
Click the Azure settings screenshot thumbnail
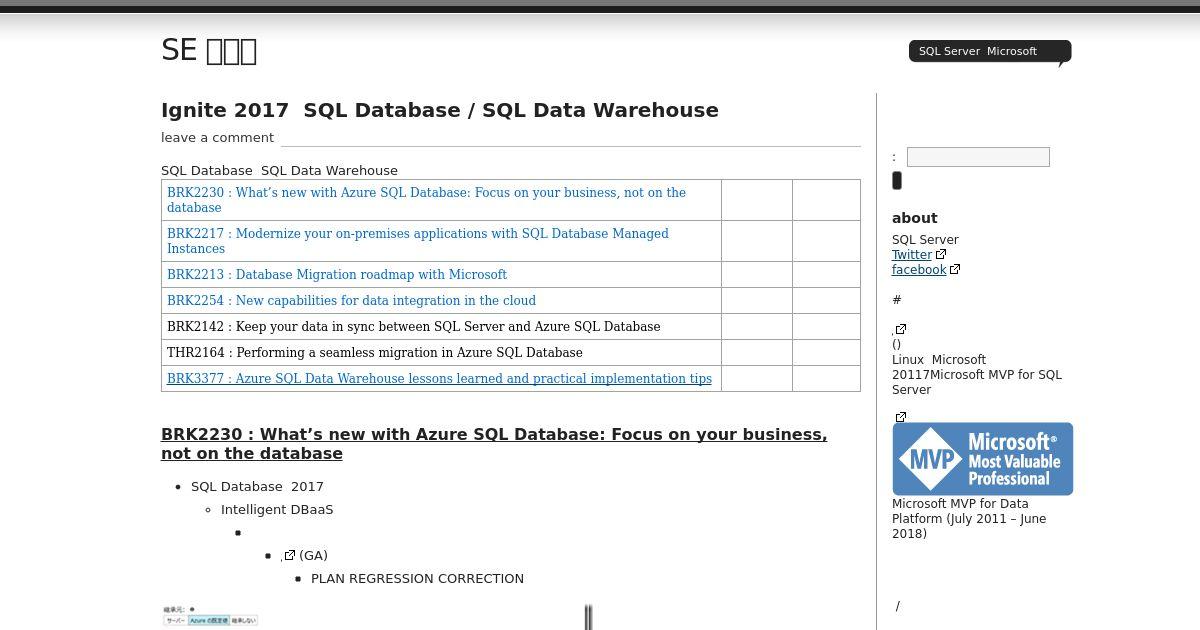210,616
